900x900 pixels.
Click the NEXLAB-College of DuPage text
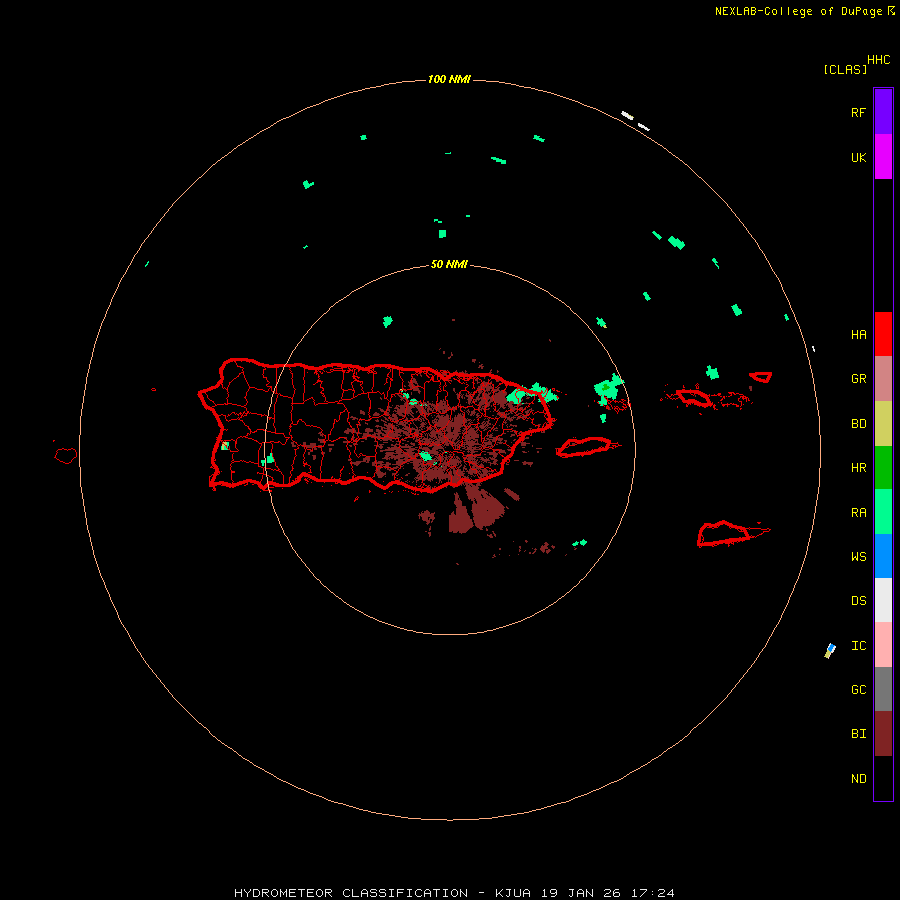799,11
